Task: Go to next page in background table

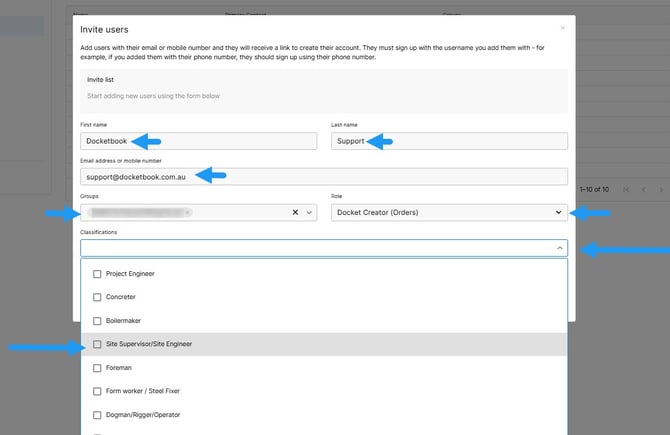Action: tap(661, 189)
